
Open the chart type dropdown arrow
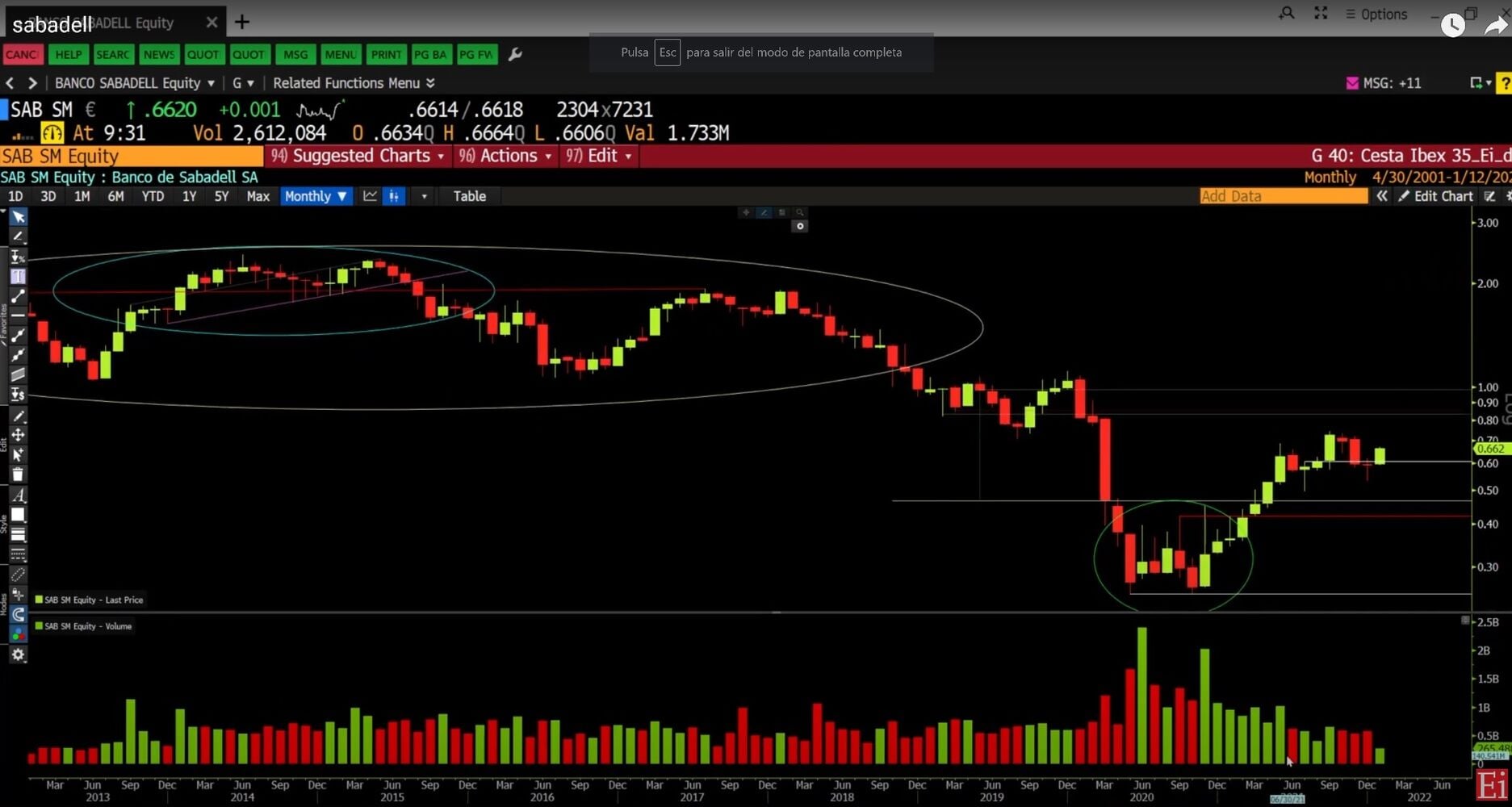[x=424, y=196]
